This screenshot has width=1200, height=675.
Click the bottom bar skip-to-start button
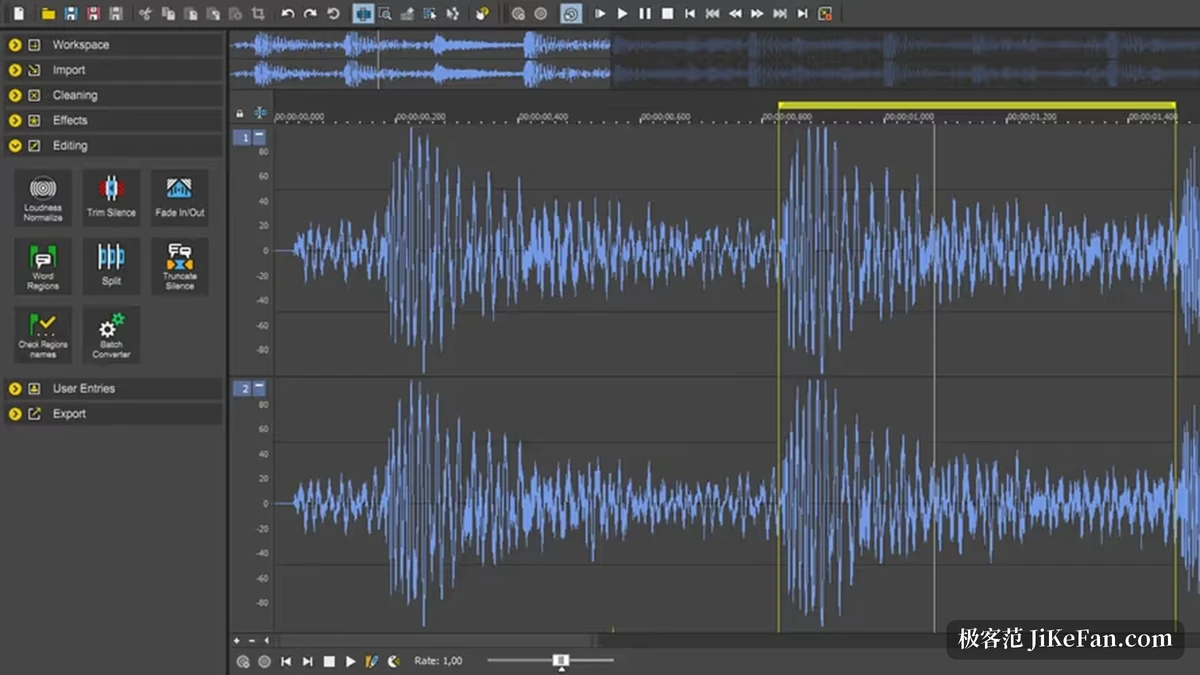(286, 661)
